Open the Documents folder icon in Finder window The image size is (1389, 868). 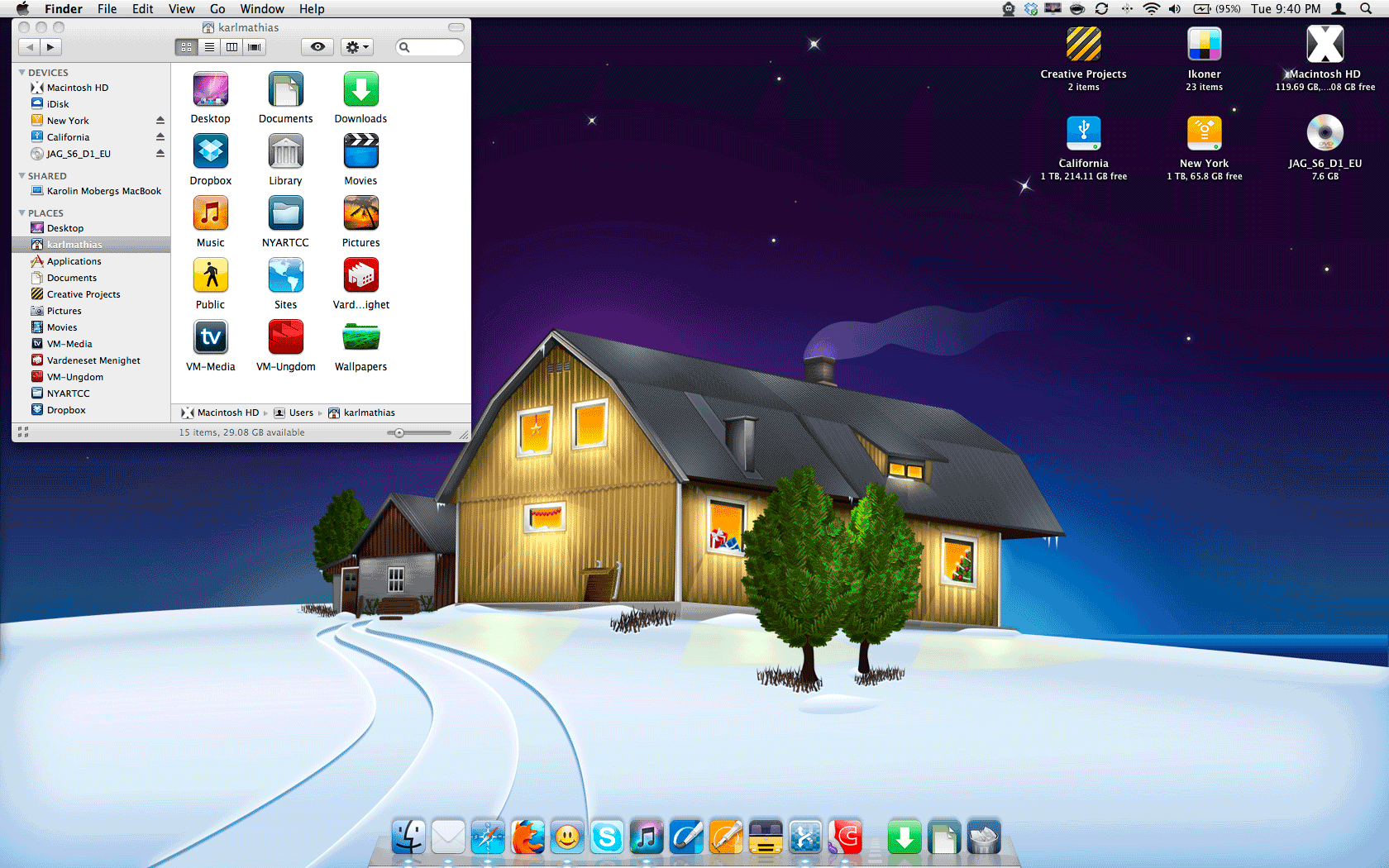coord(286,90)
